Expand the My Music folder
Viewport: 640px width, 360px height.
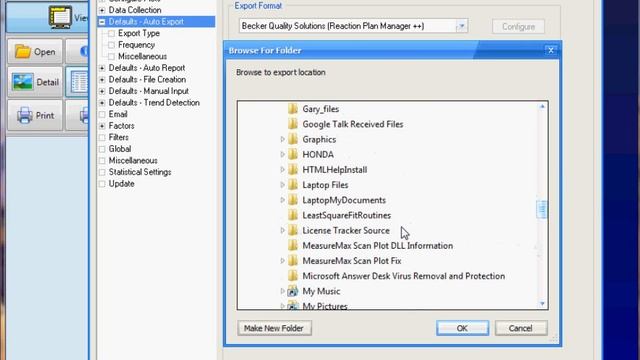click(x=282, y=291)
